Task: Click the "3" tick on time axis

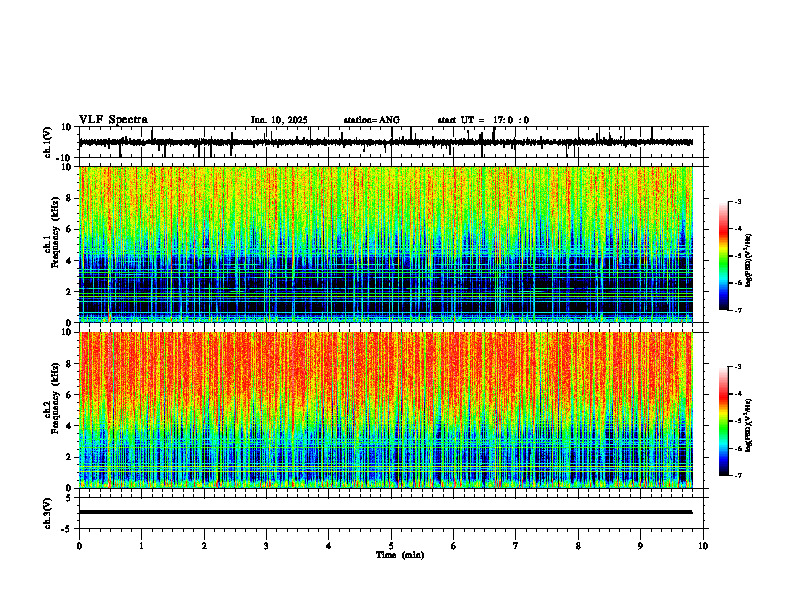Action: coord(266,546)
